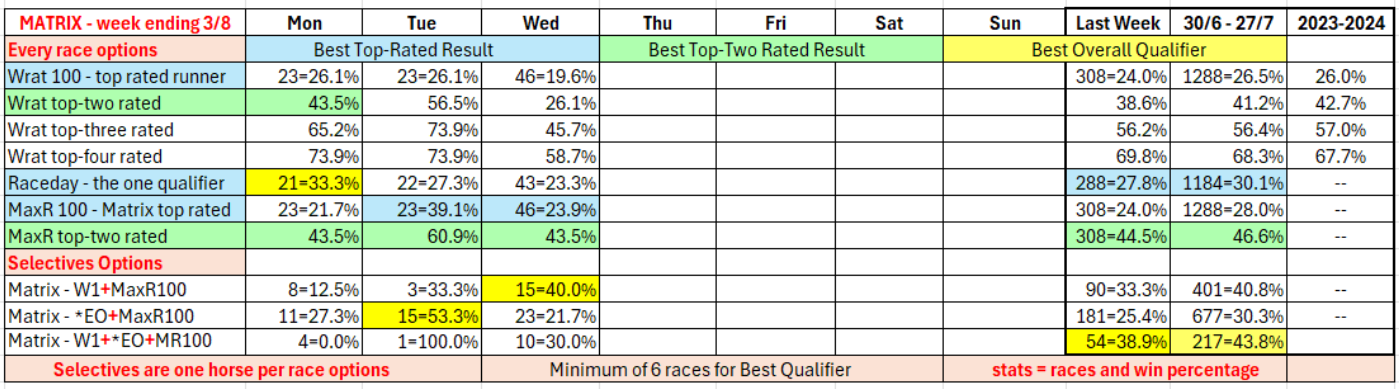Click the Mon column header

pos(303,23)
